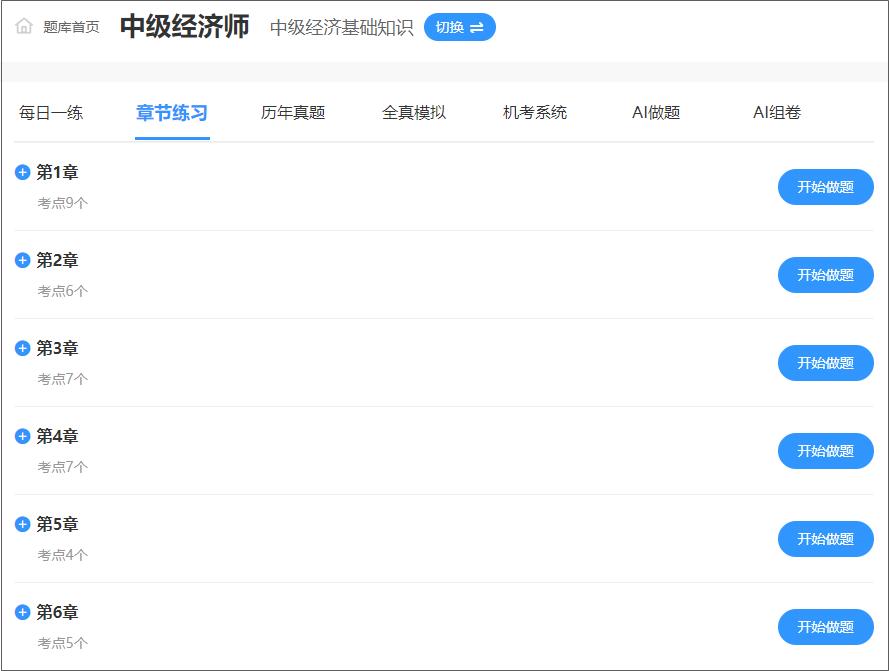Open the 机考系统 tab
This screenshot has width=889, height=671.
click(x=535, y=113)
